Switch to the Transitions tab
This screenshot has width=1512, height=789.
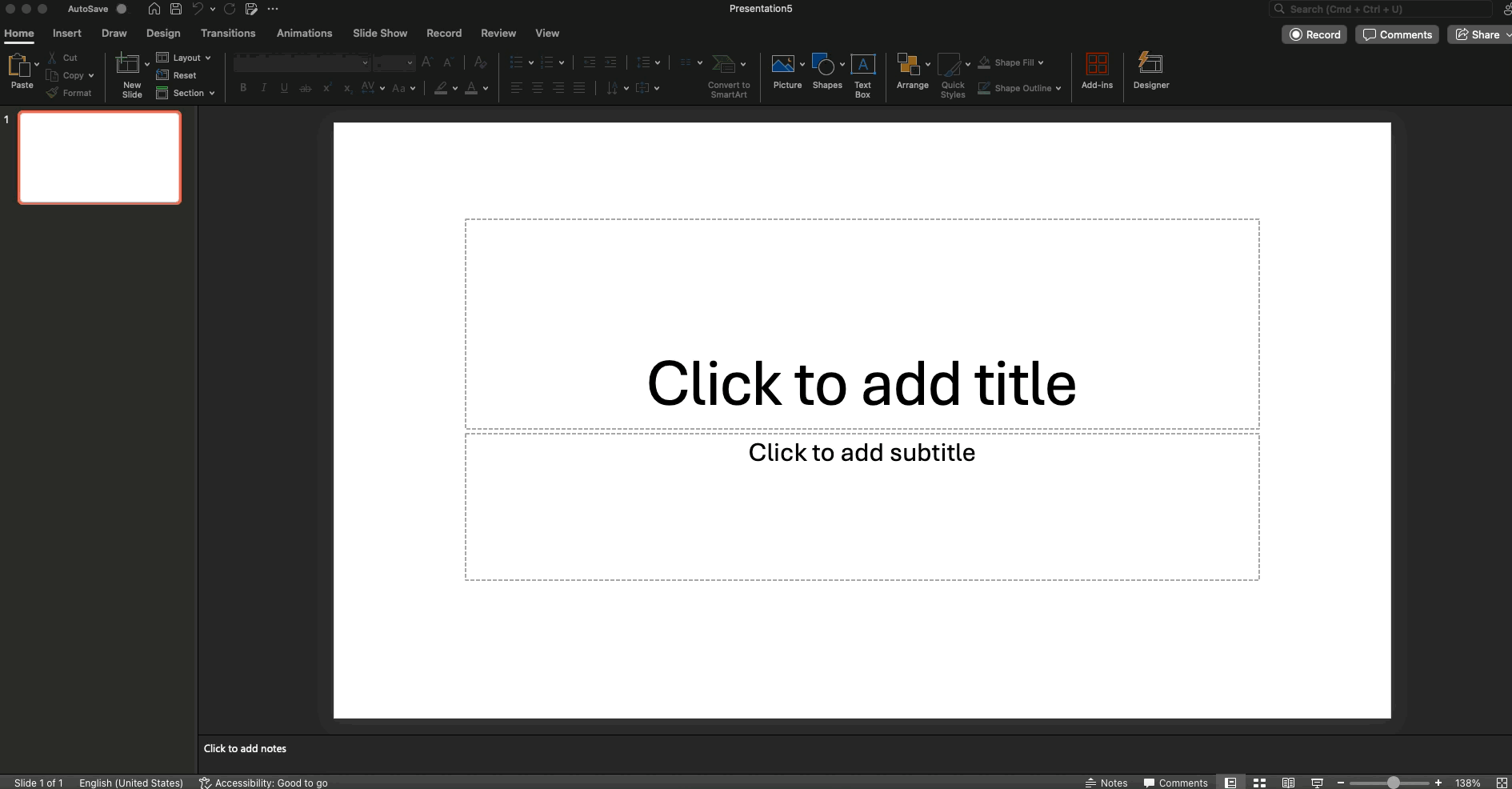click(228, 33)
